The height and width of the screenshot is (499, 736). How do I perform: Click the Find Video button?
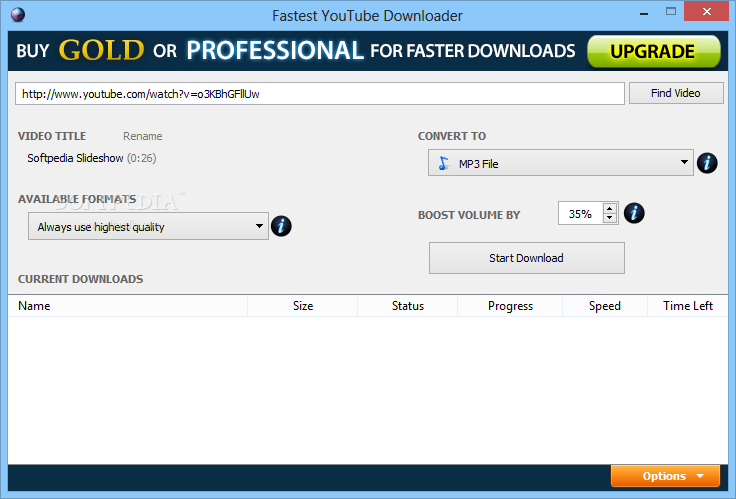[x=676, y=93]
